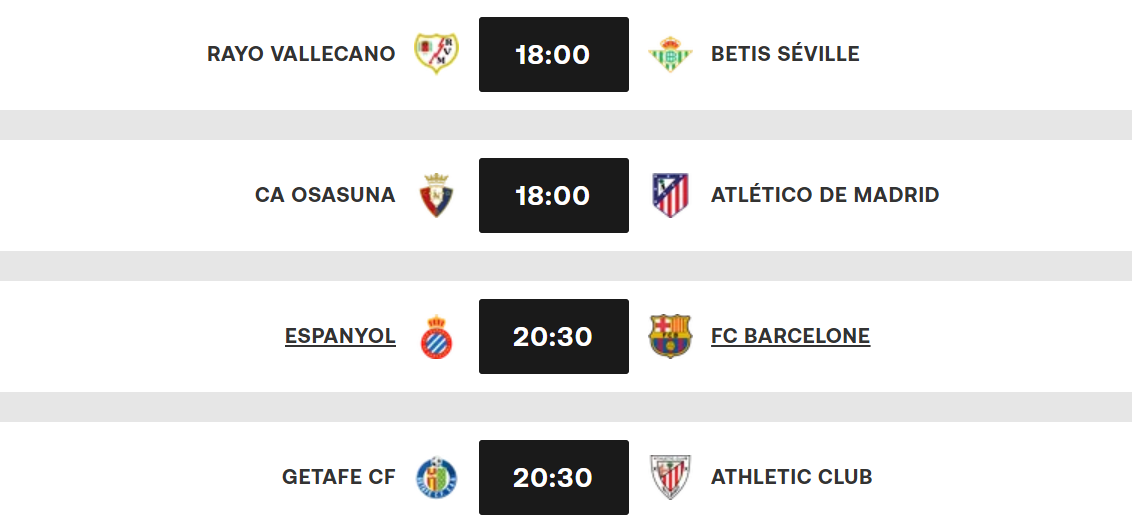Click the Espanyol–Barcelone 20:30 time box
The image size is (1132, 523).
553,336
